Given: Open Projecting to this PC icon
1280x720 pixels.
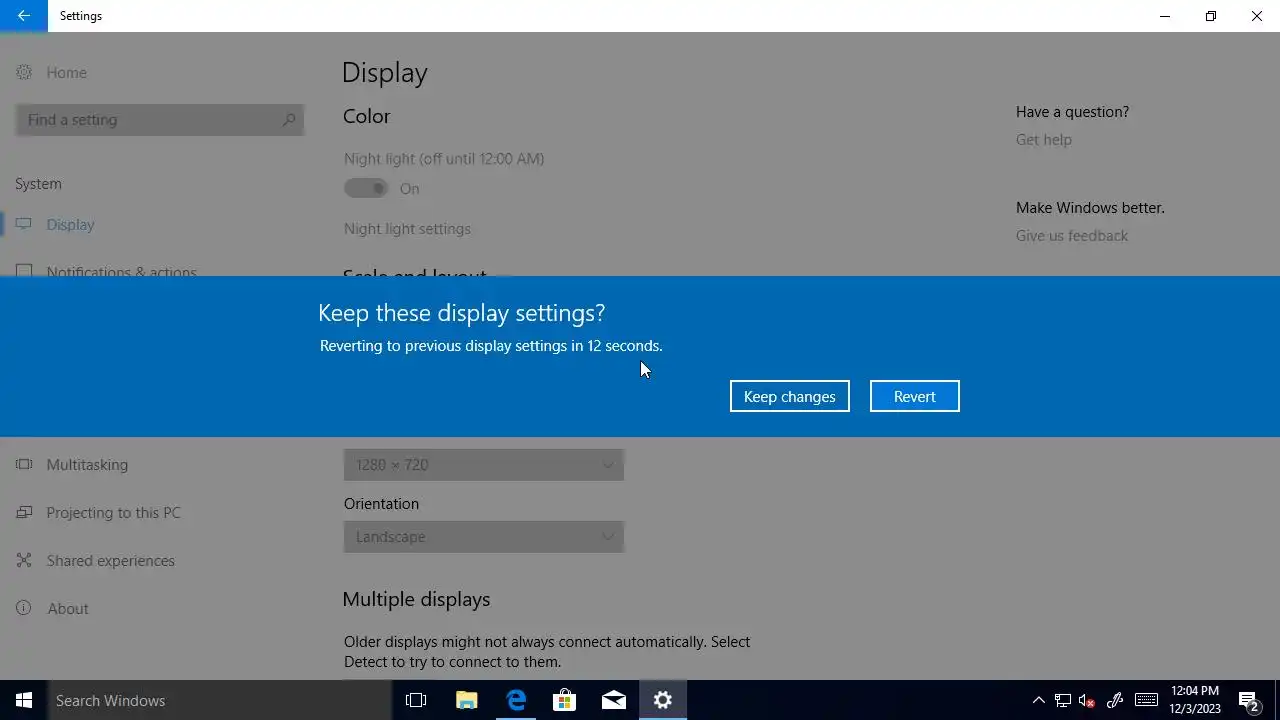Looking at the screenshot, I should (24, 512).
